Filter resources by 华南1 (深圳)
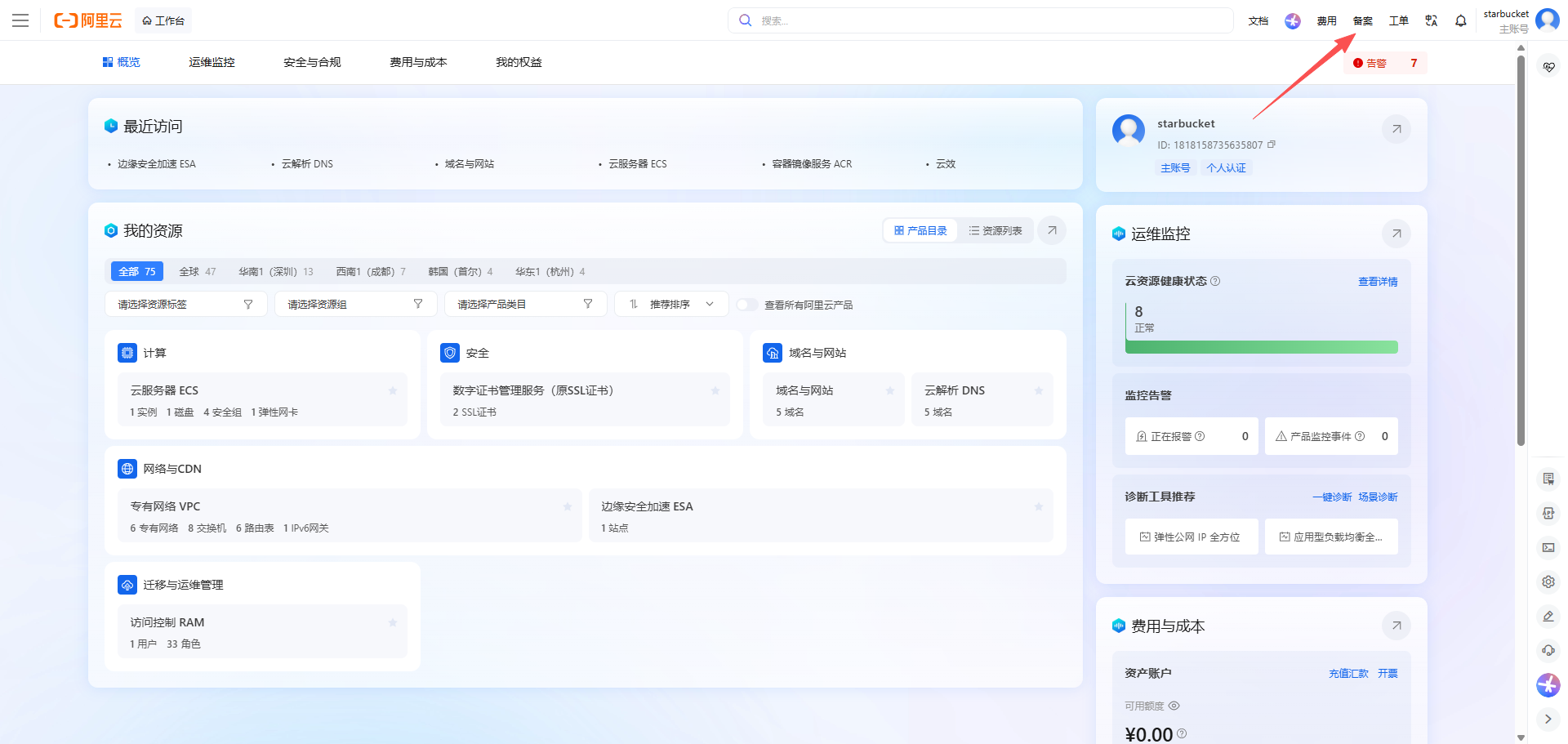The image size is (1568, 744). coord(276,271)
